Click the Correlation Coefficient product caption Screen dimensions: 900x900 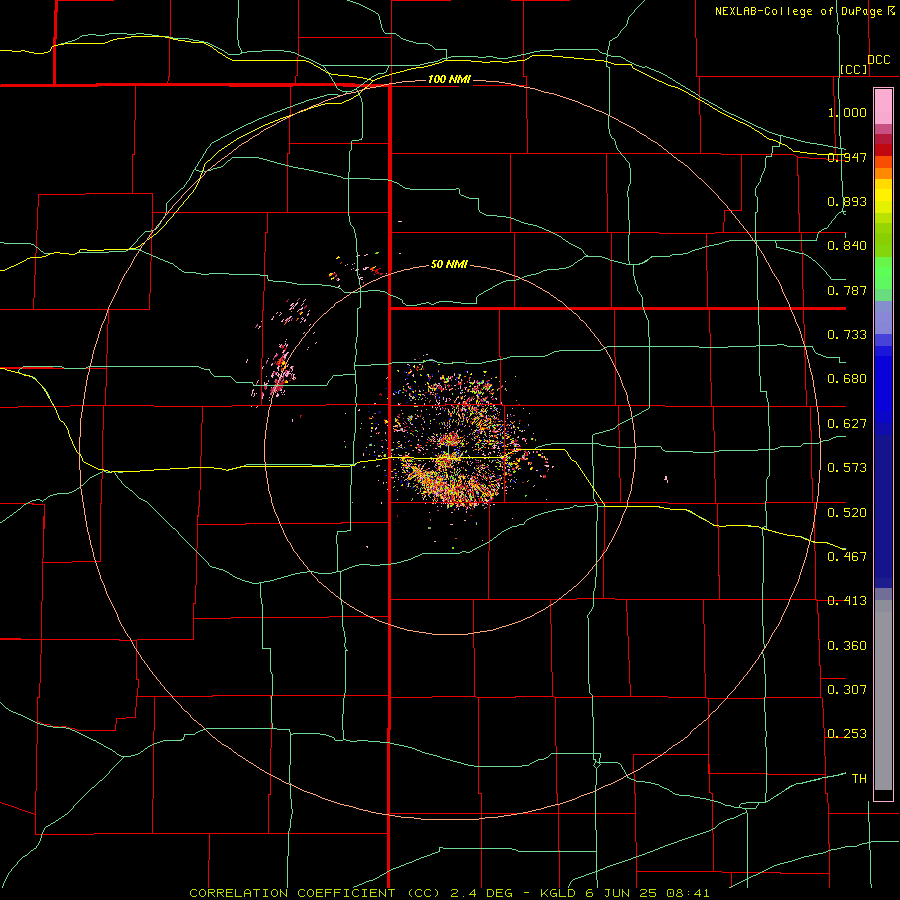click(449, 893)
